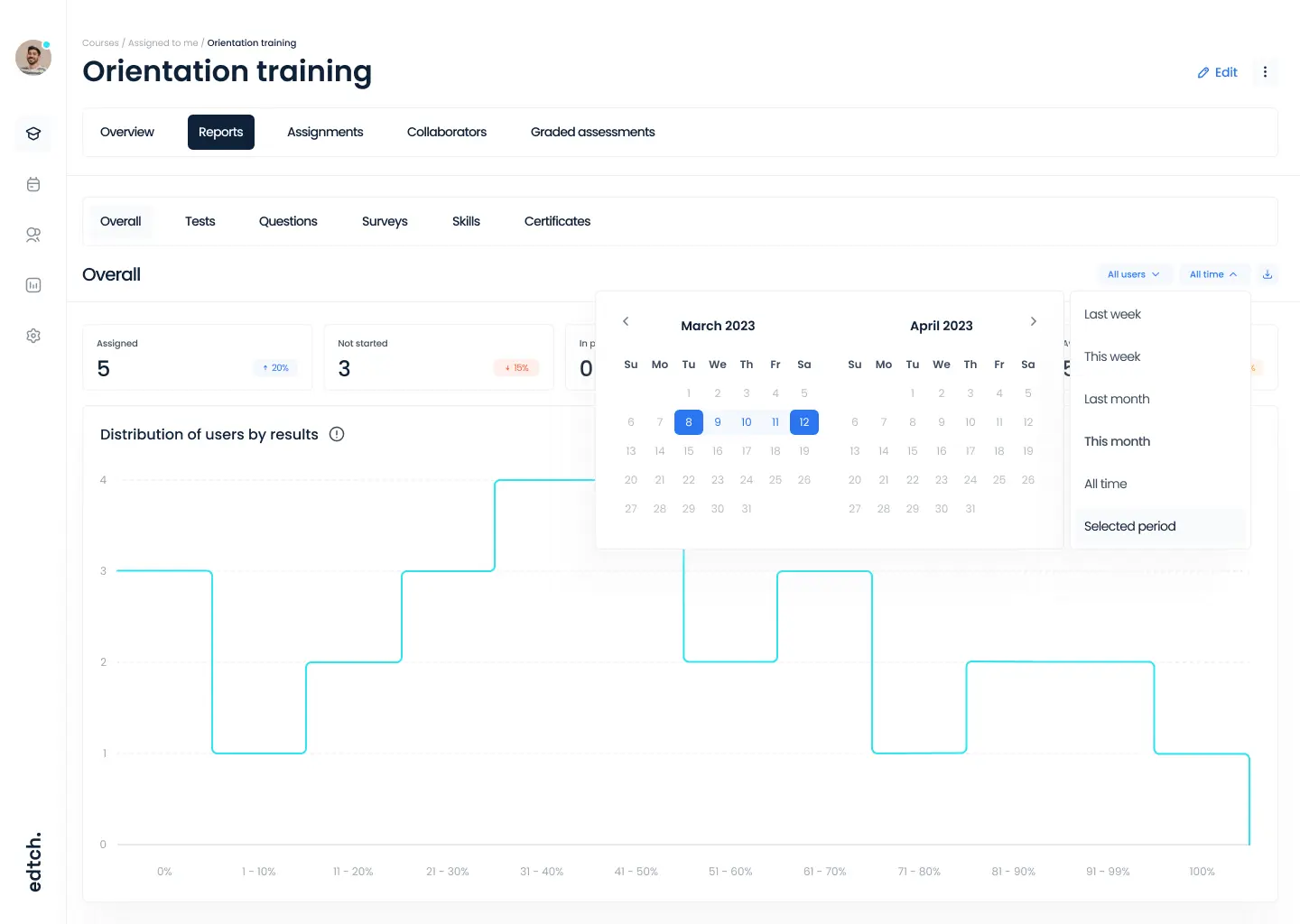This screenshot has width=1300, height=924.
Task: Switch to the Overview tab
Action: (127, 132)
